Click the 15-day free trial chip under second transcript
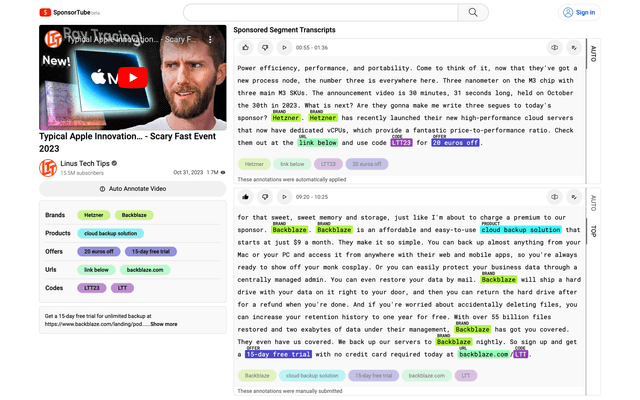 click(373, 376)
